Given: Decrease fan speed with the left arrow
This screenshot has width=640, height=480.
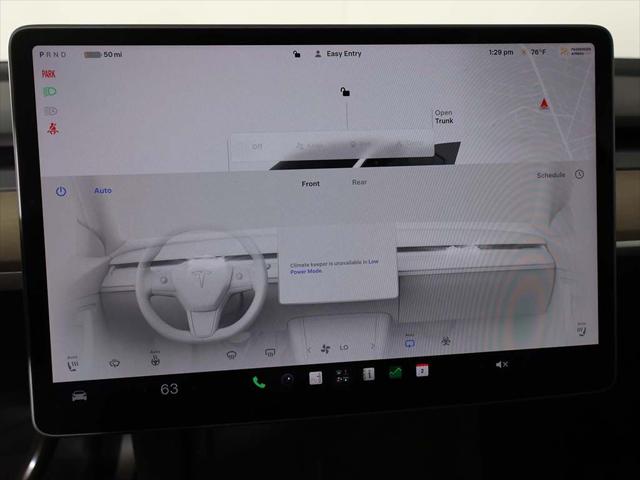Looking at the screenshot, I should pos(309,350).
